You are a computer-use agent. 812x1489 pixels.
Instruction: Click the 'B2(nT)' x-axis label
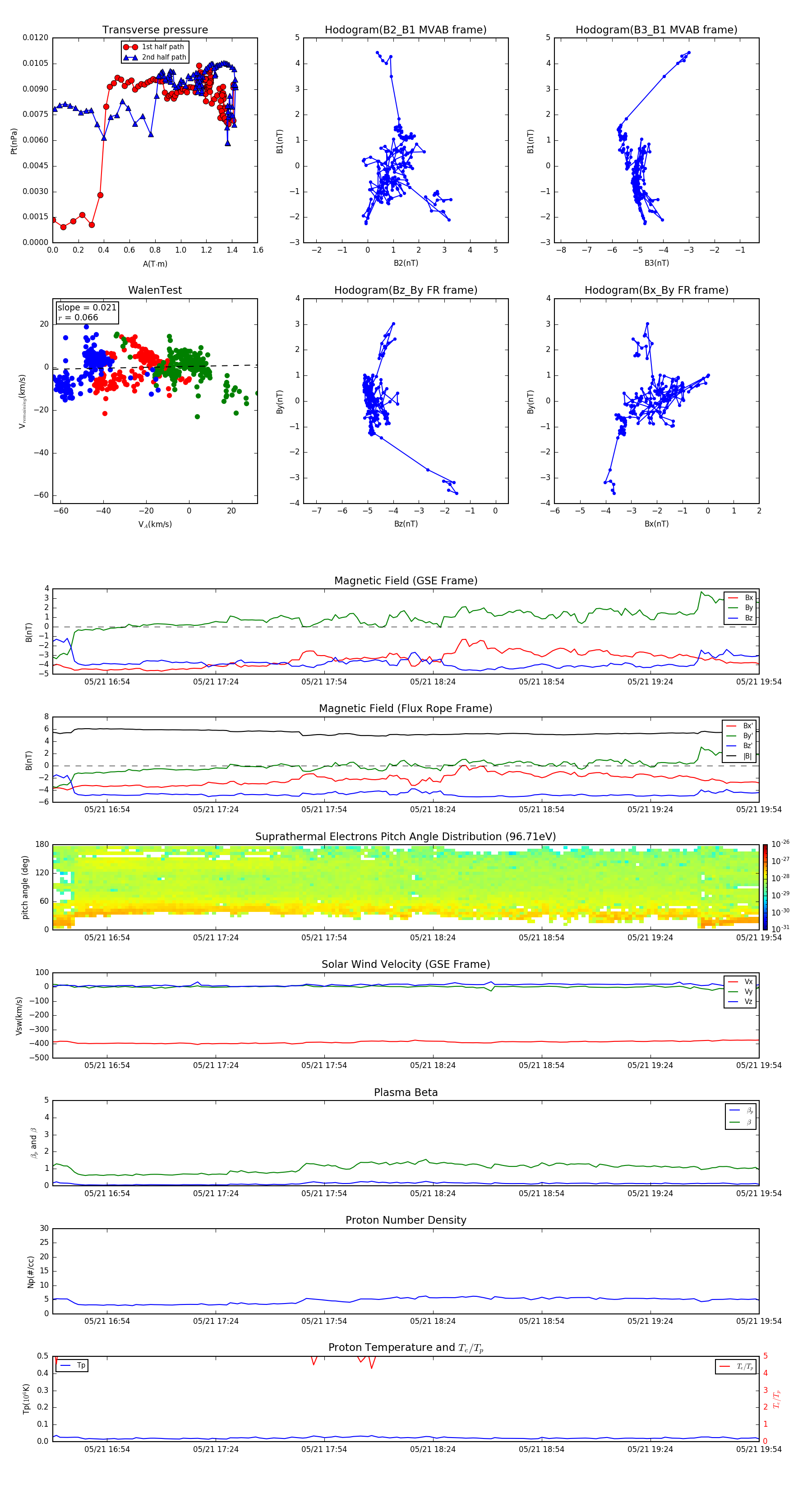click(406, 263)
